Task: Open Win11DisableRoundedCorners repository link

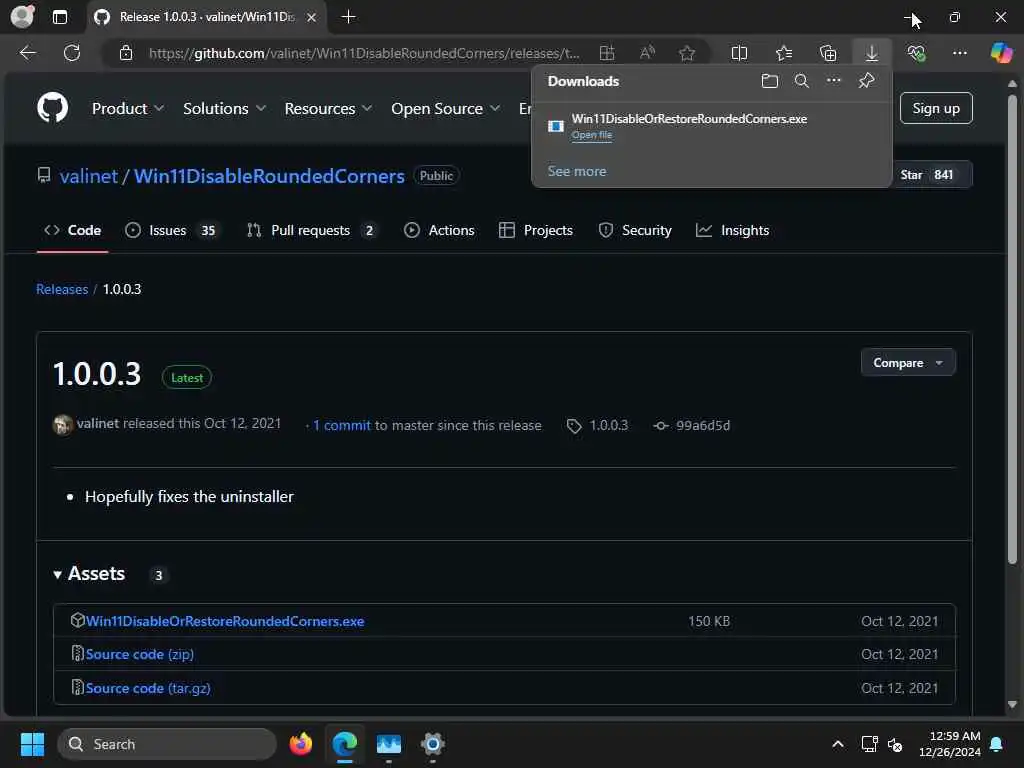Action: 269,176
